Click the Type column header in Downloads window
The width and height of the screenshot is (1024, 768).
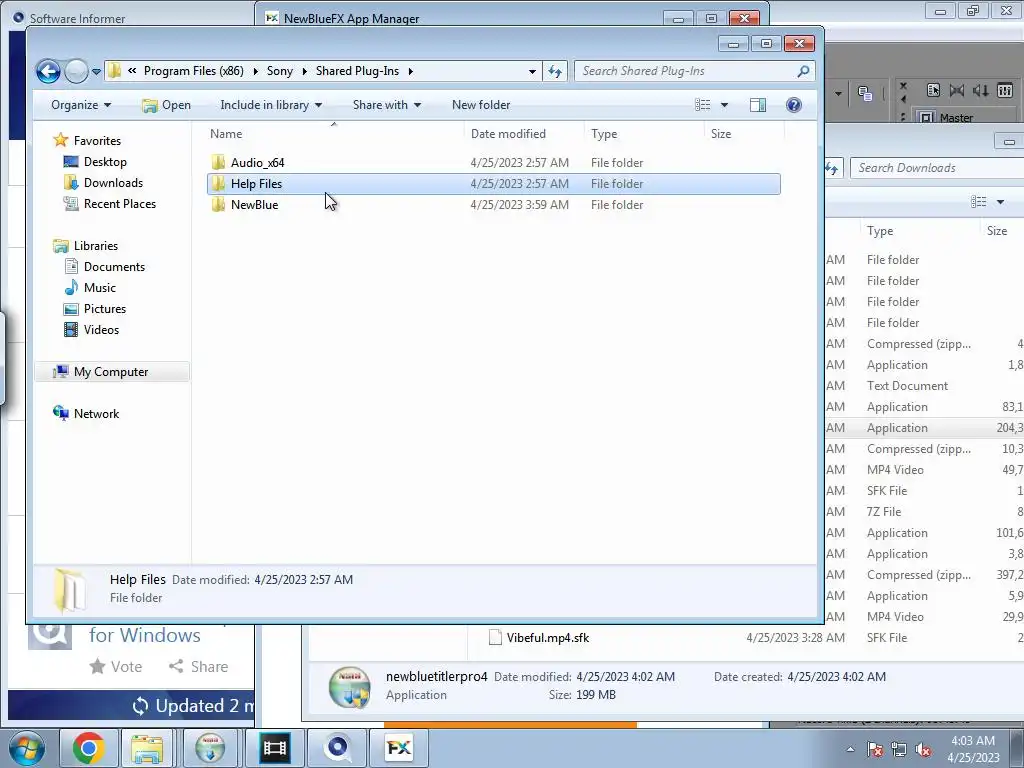click(x=880, y=231)
